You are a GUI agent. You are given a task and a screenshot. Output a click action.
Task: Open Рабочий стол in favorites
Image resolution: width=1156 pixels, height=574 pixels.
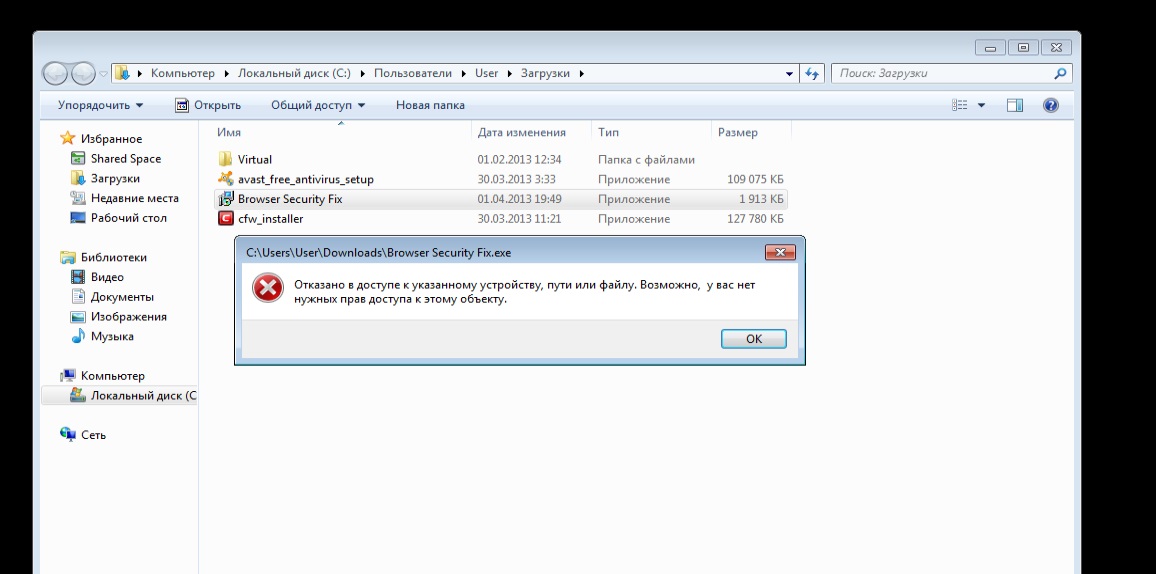point(128,218)
